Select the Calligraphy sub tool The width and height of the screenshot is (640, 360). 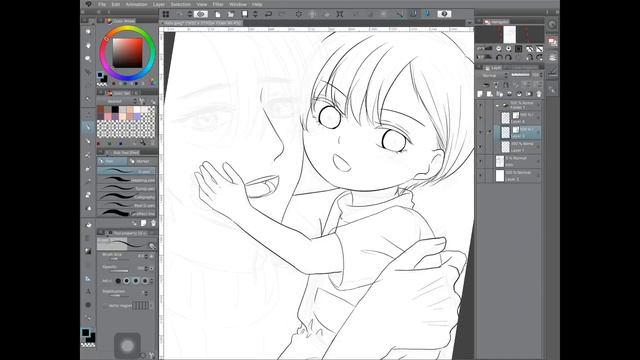[126, 197]
